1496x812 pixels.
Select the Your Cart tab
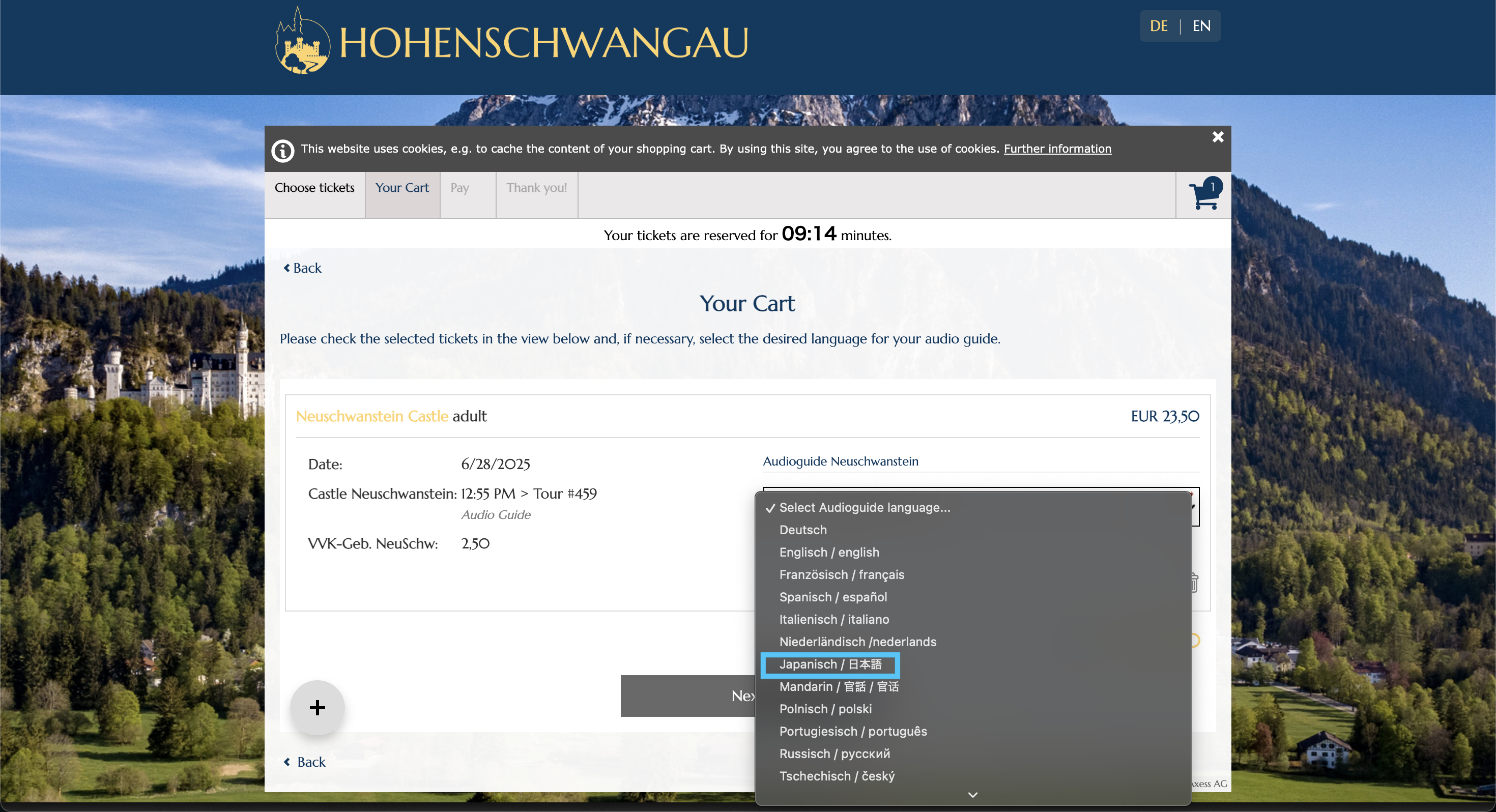pos(402,194)
